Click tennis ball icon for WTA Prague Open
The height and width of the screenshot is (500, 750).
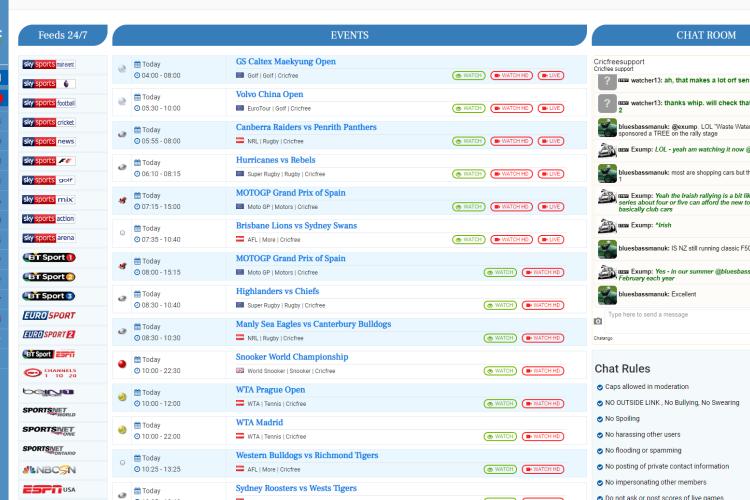(122, 397)
